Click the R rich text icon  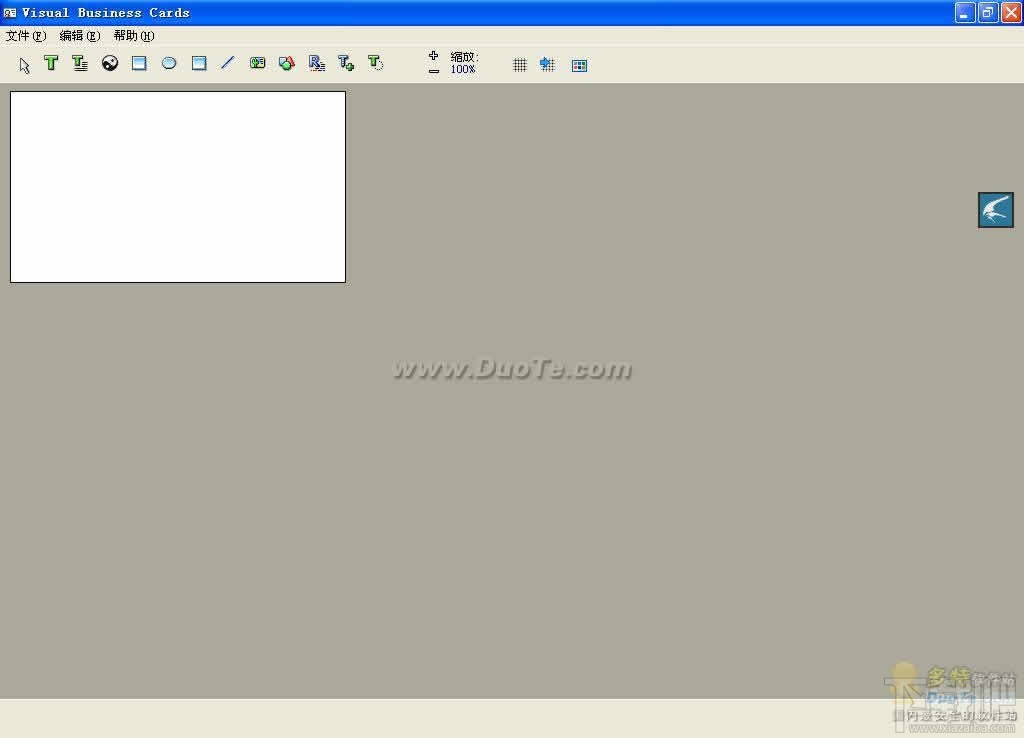coord(317,63)
